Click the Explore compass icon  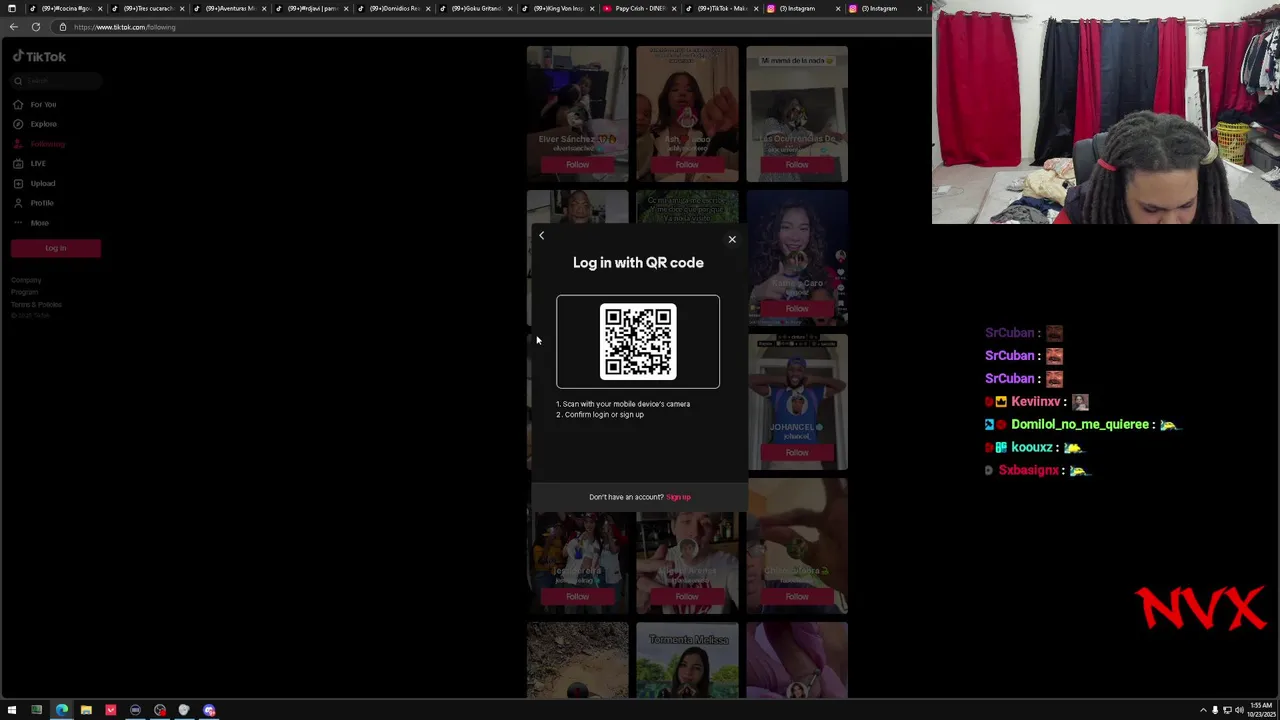pyautogui.click(x=18, y=124)
